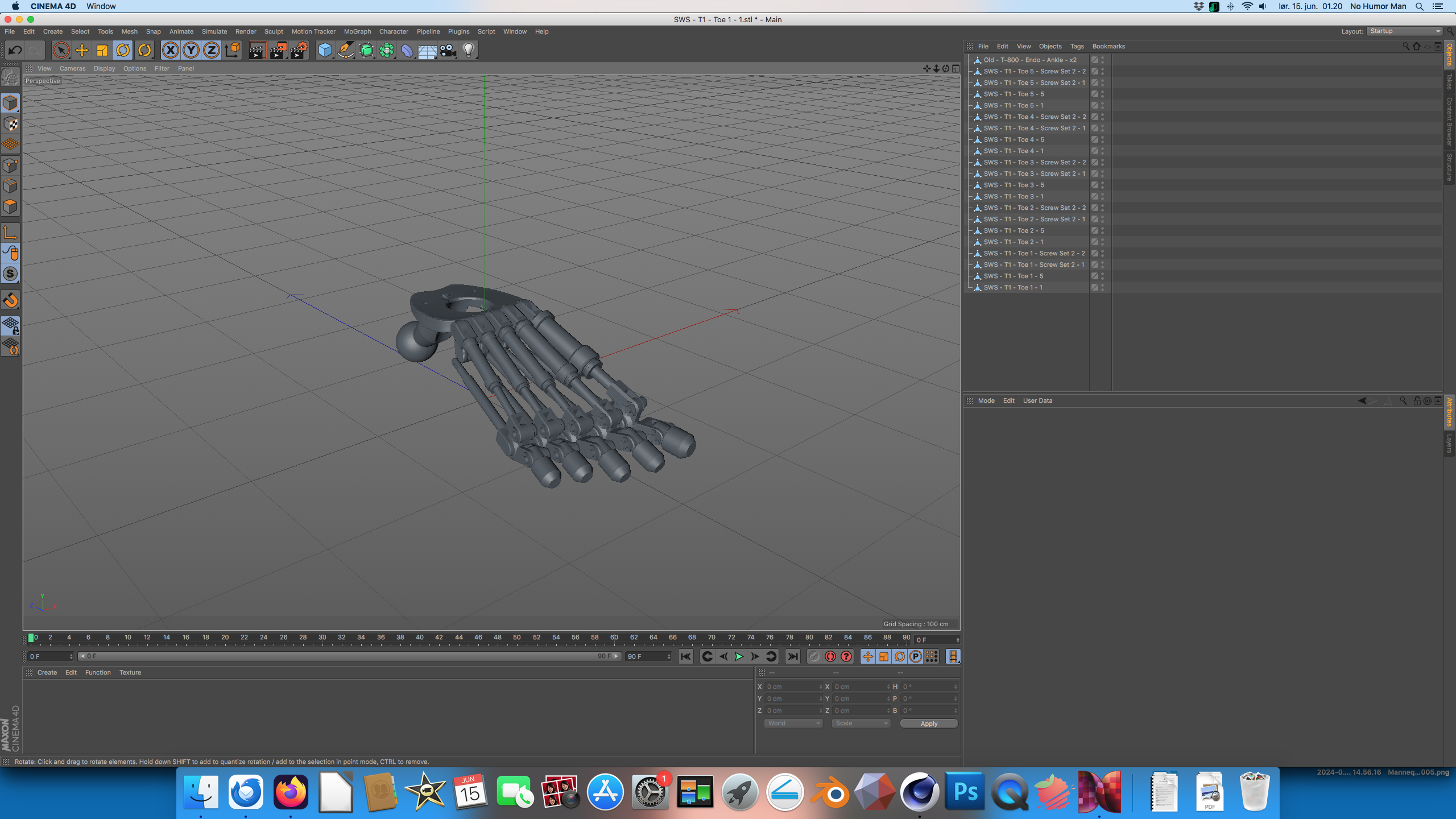Open Object Manager Tags menu

(1077, 46)
